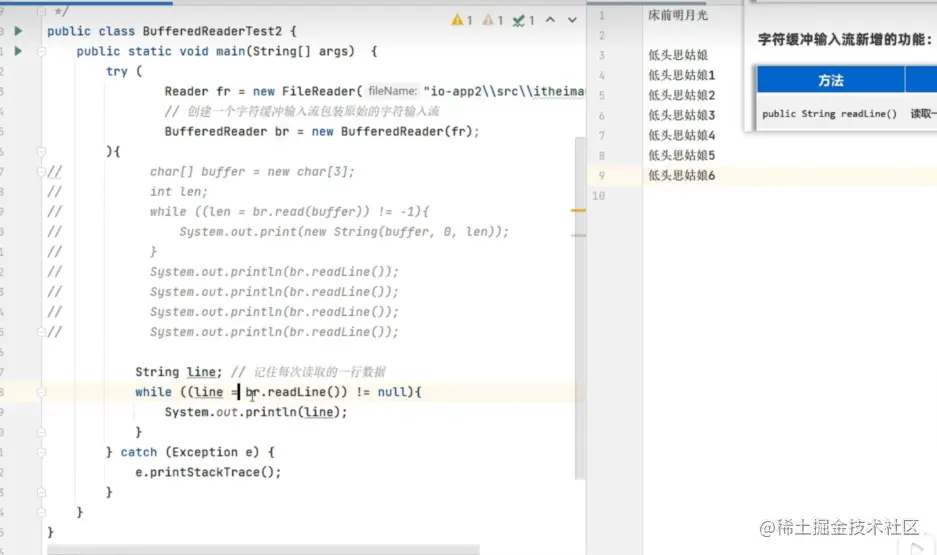Image resolution: width=937 pixels, height=555 pixels.
Task: Collapse the while loop fold marker
Action: [41, 393]
